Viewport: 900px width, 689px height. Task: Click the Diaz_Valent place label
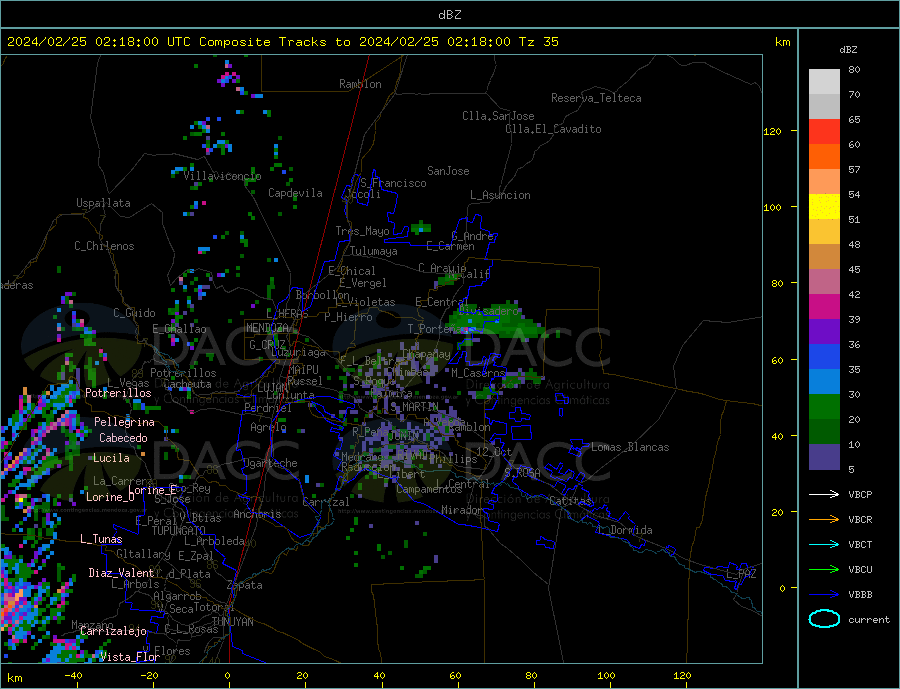(x=121, y=573)
